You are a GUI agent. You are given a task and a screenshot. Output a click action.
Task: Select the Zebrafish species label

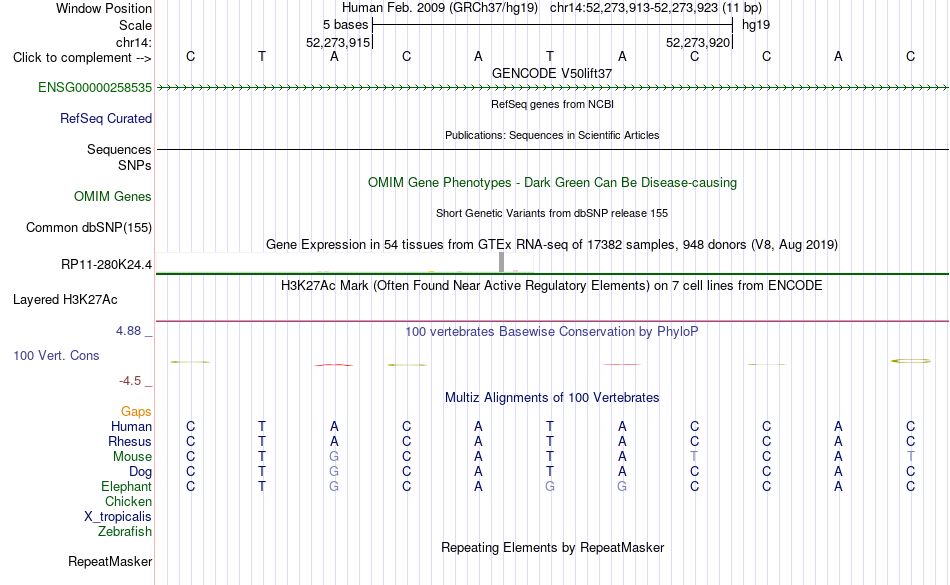(x=125, y=532)
